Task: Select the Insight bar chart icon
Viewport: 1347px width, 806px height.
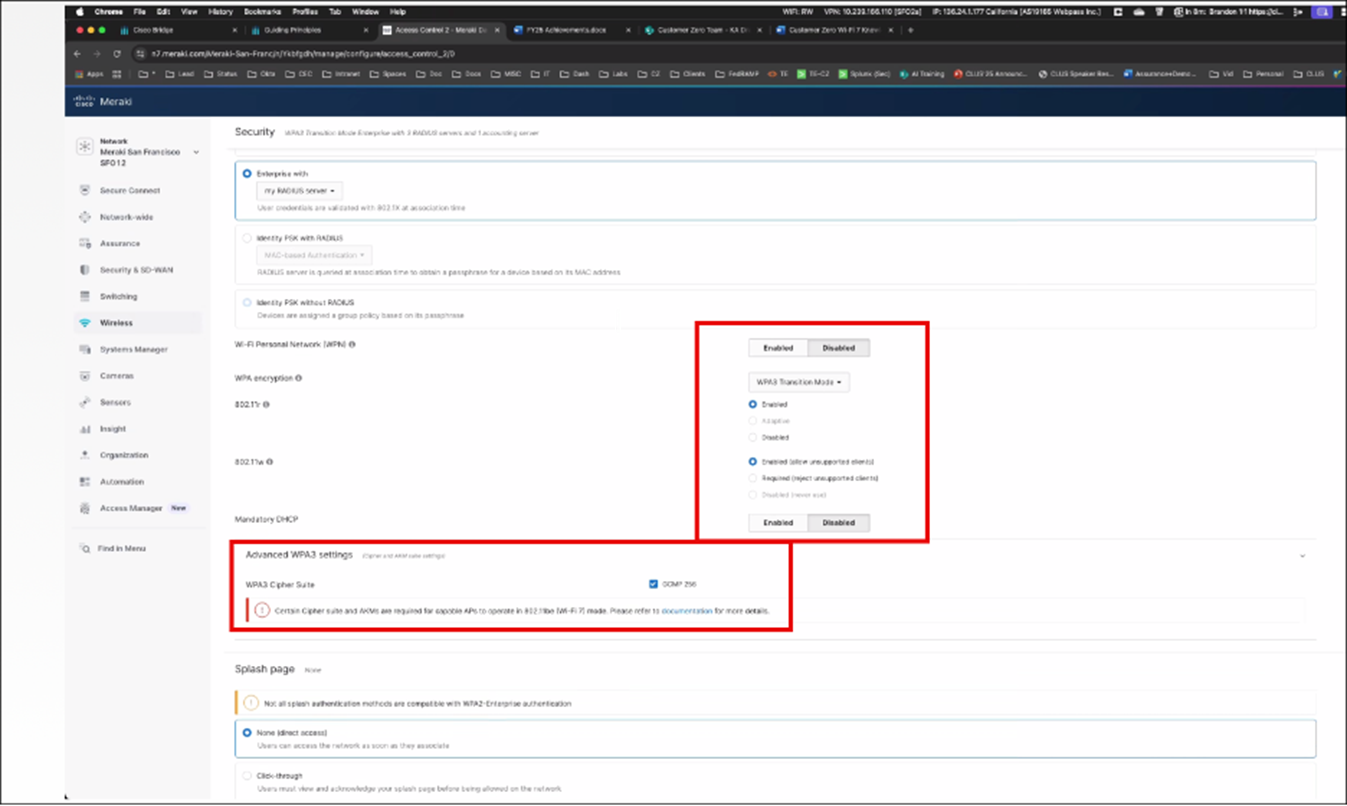Action: click(x=85, y=429)
